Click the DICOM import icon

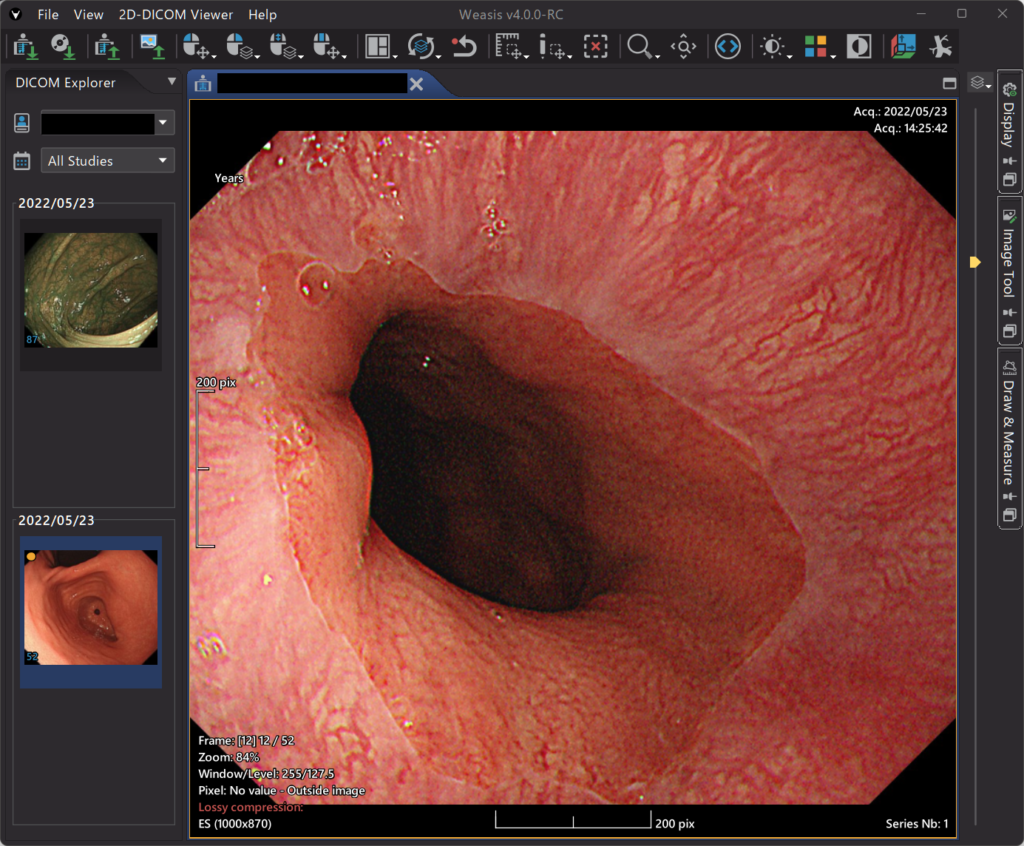[x=25, y=47]
